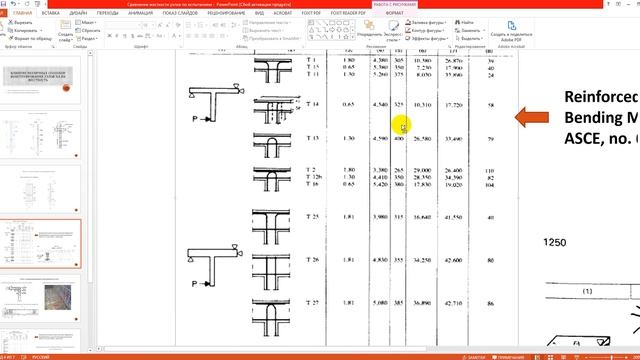Click the numbered list icon
This screenshot has width=640, height=360.
[x=201, y=25]
